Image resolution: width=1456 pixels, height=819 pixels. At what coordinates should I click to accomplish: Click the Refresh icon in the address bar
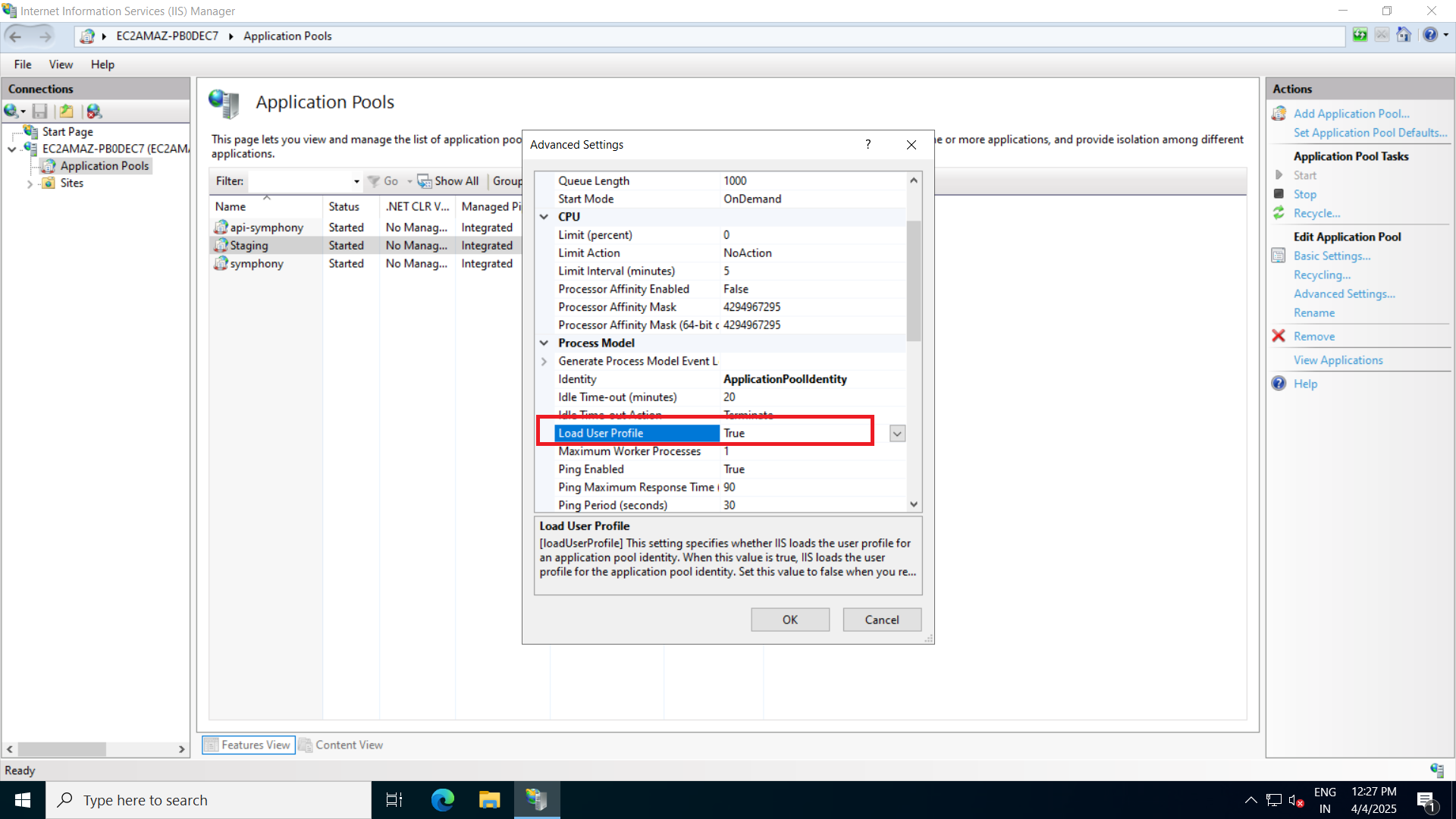click(x=1360, y=35)
